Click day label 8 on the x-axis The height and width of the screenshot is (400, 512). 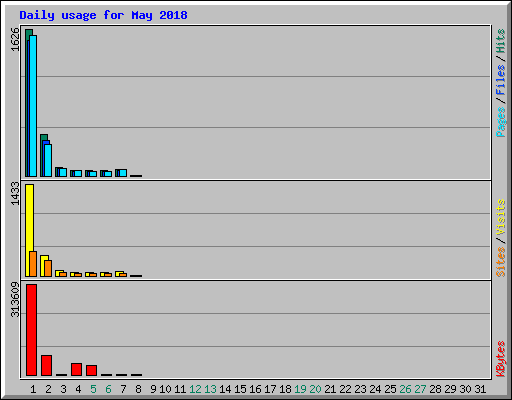pyautogui.click(x=138, y=389)
